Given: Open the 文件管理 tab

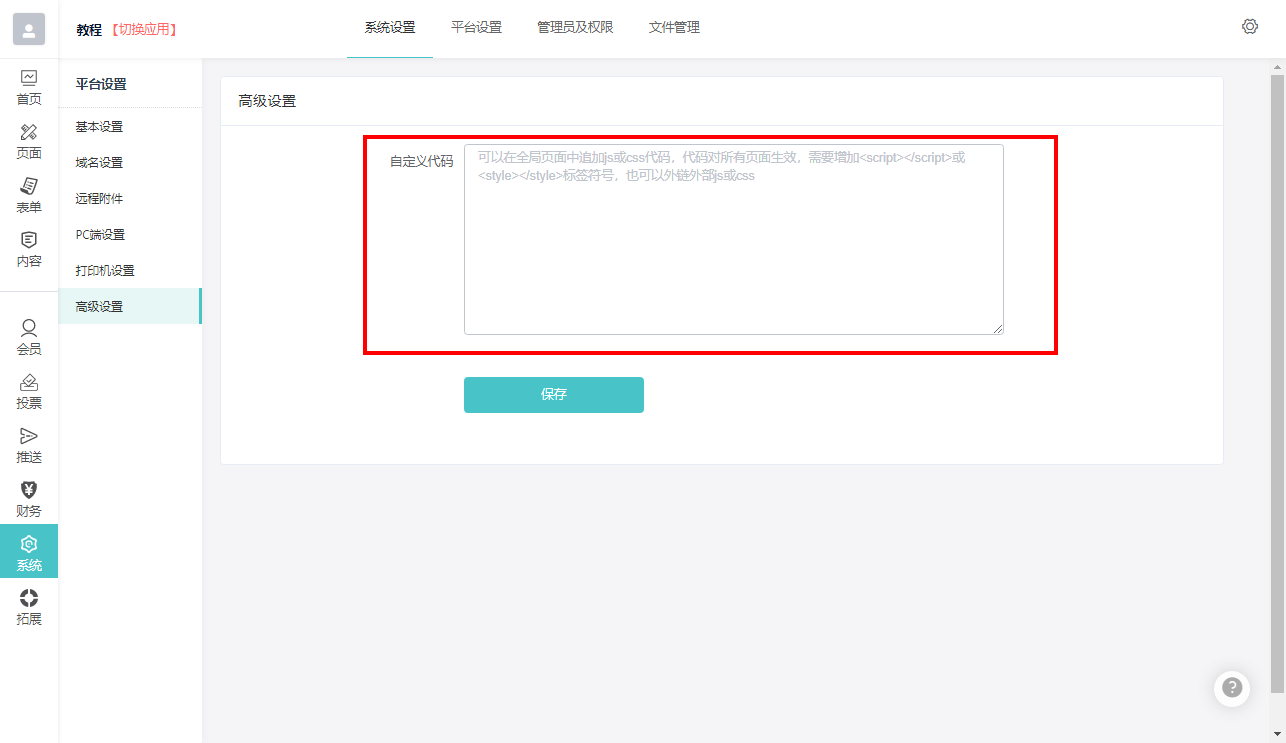Looking at the screenshot, I should pos(674,28).
